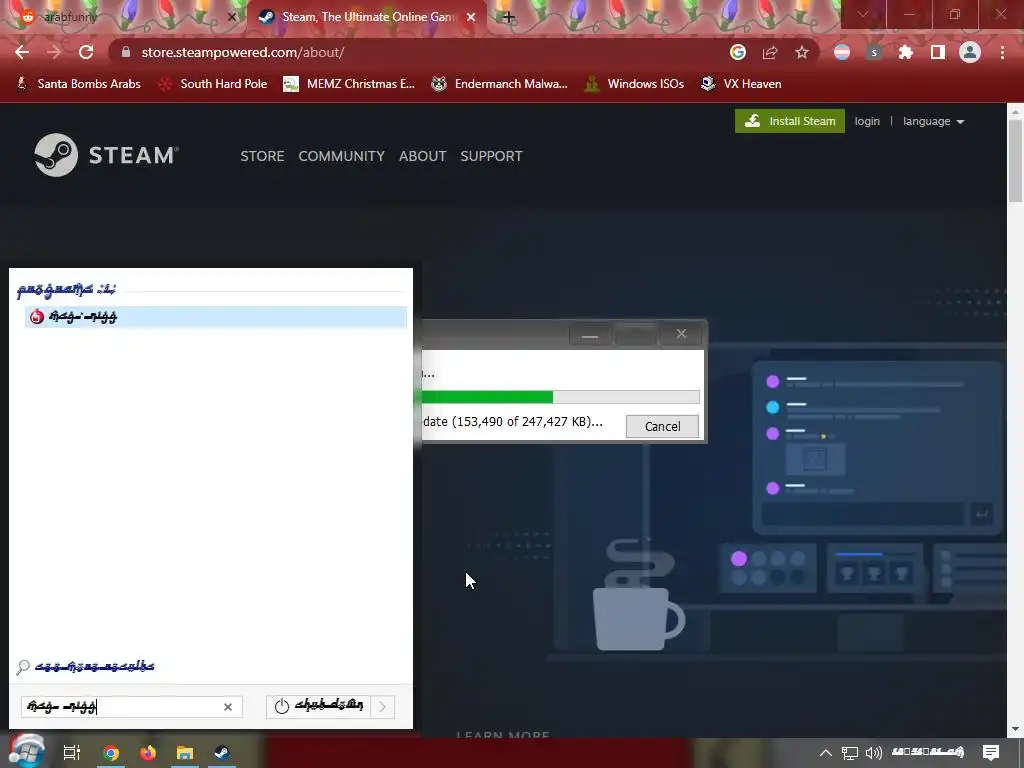The height and width of the screenshot is (768, 1024).
Task: Click the Install Steam button
Action: pos(790,121)
